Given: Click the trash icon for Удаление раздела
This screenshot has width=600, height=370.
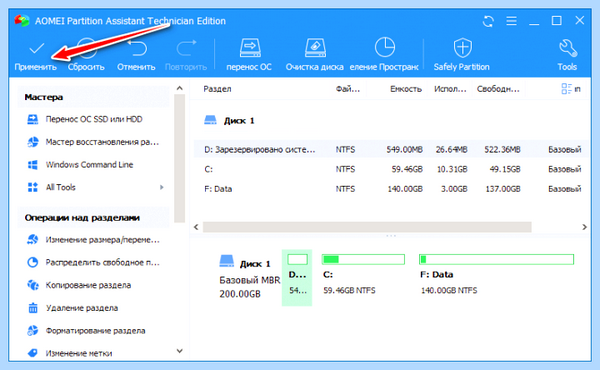Looking at the screenshot, I should pos(33,308).
